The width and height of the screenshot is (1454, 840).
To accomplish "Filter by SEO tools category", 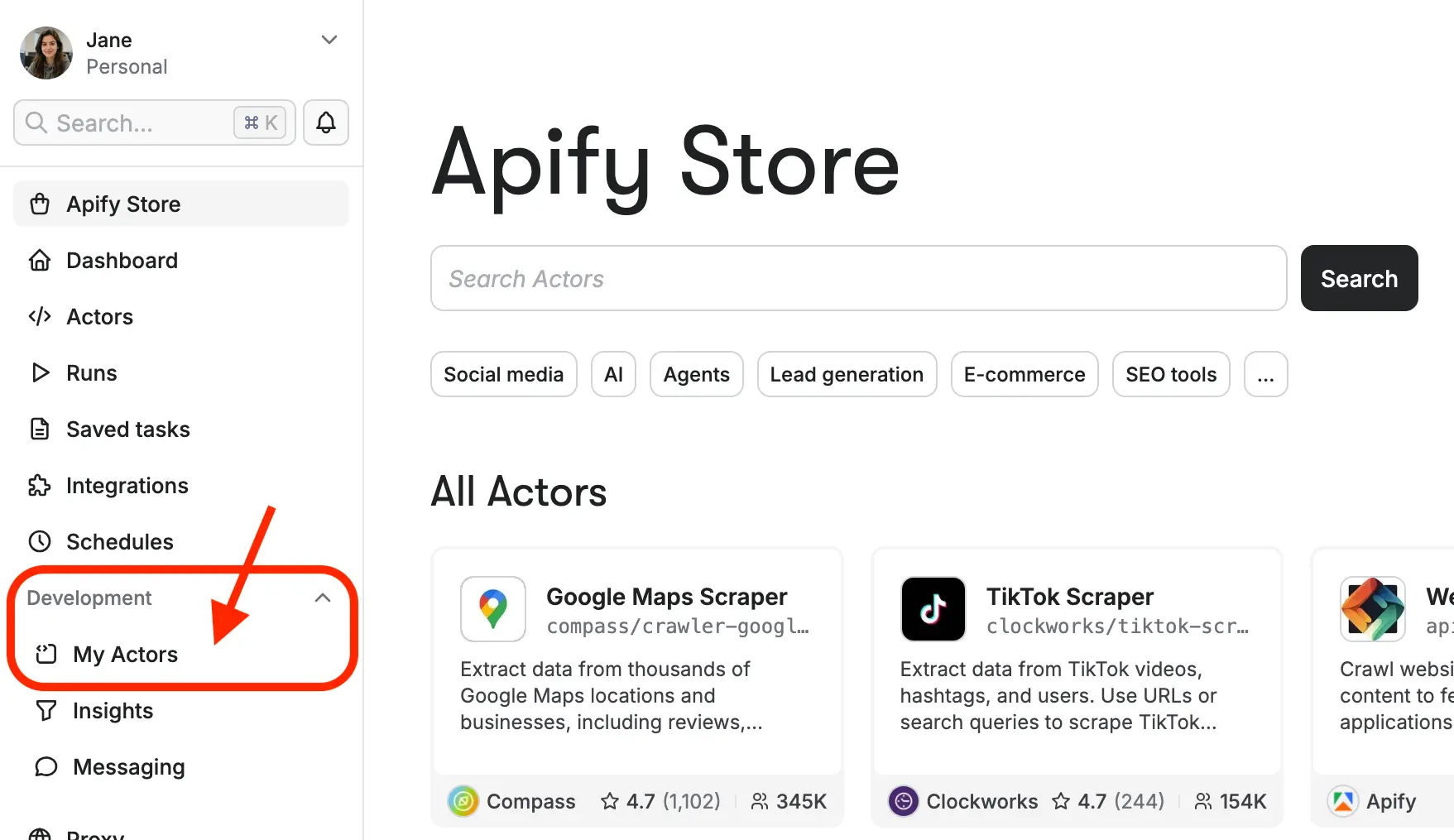I will coord(1172,374).
